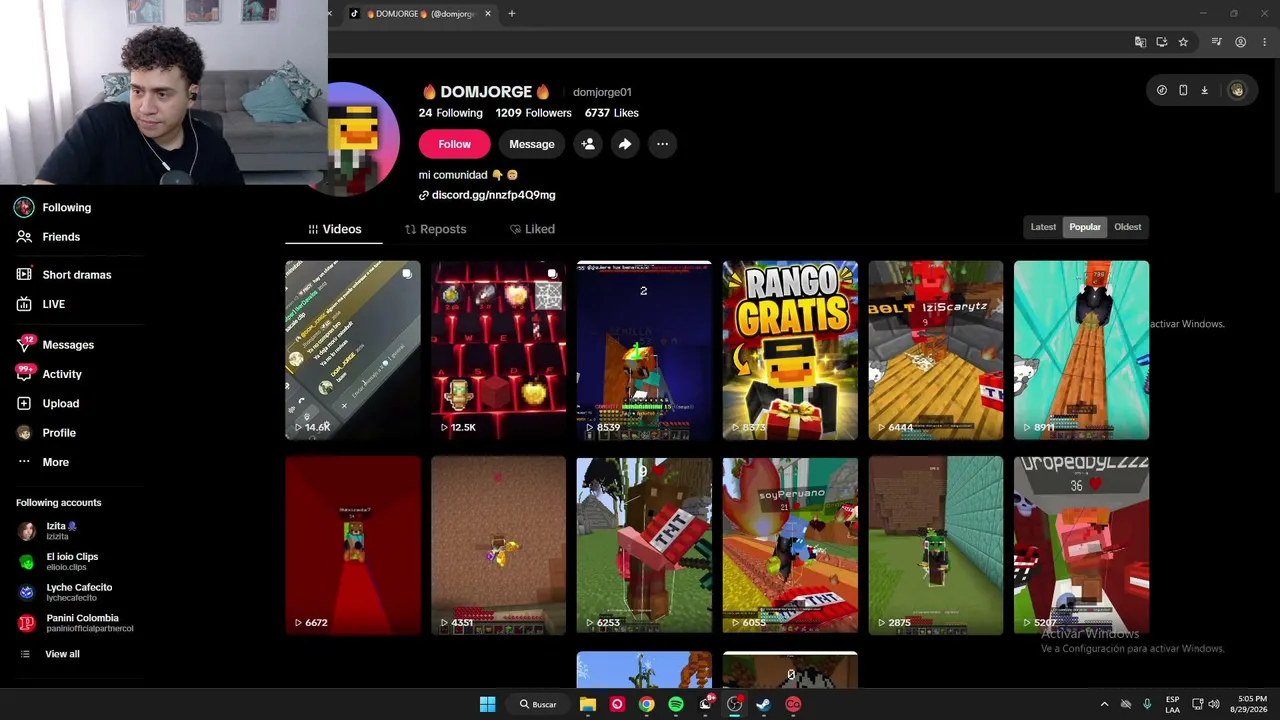Open the TikTok coins icon in the floating bar
Image resolution: width=1280 pixels, height=720 pixels.
[x=1162, y=90]
